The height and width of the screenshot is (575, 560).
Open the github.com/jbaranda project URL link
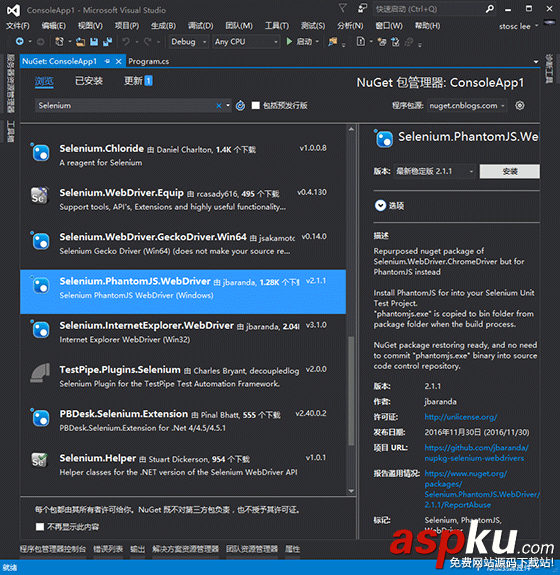coord(476,453)
